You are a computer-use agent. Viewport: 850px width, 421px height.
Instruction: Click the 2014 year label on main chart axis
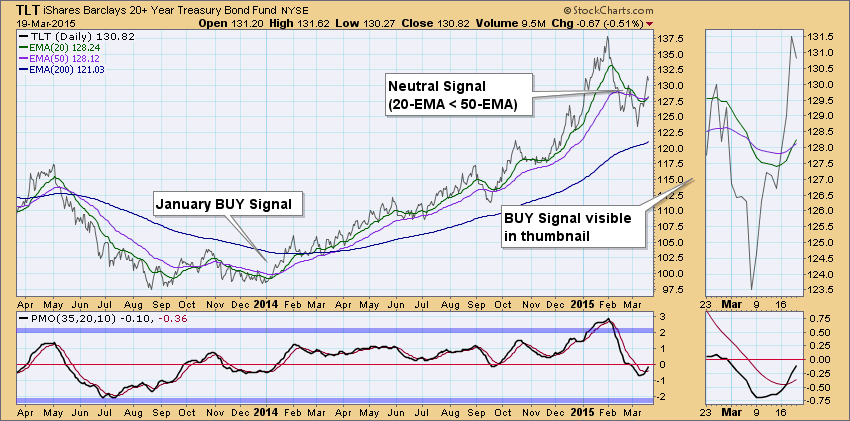265,304
